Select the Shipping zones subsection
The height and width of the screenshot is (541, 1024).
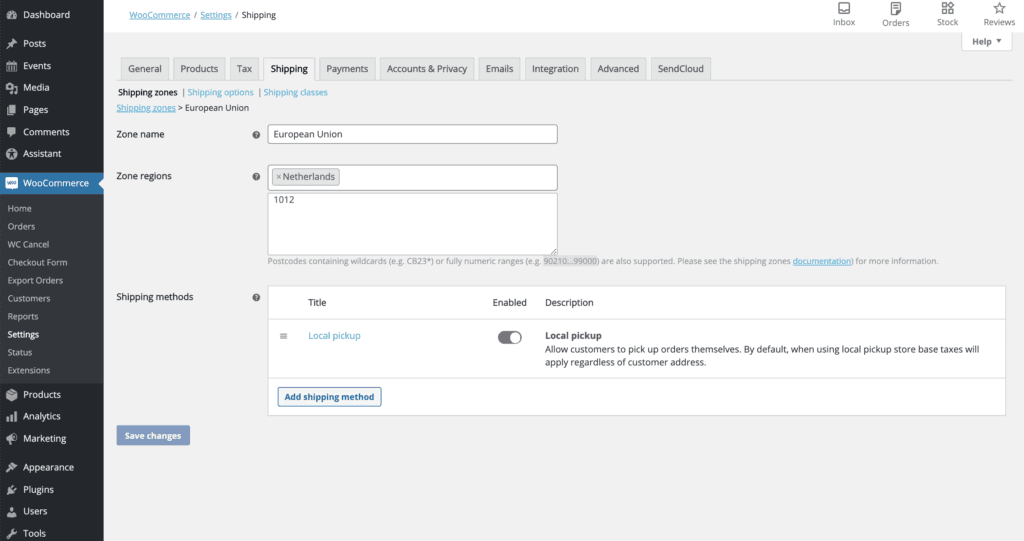[148, 92]
